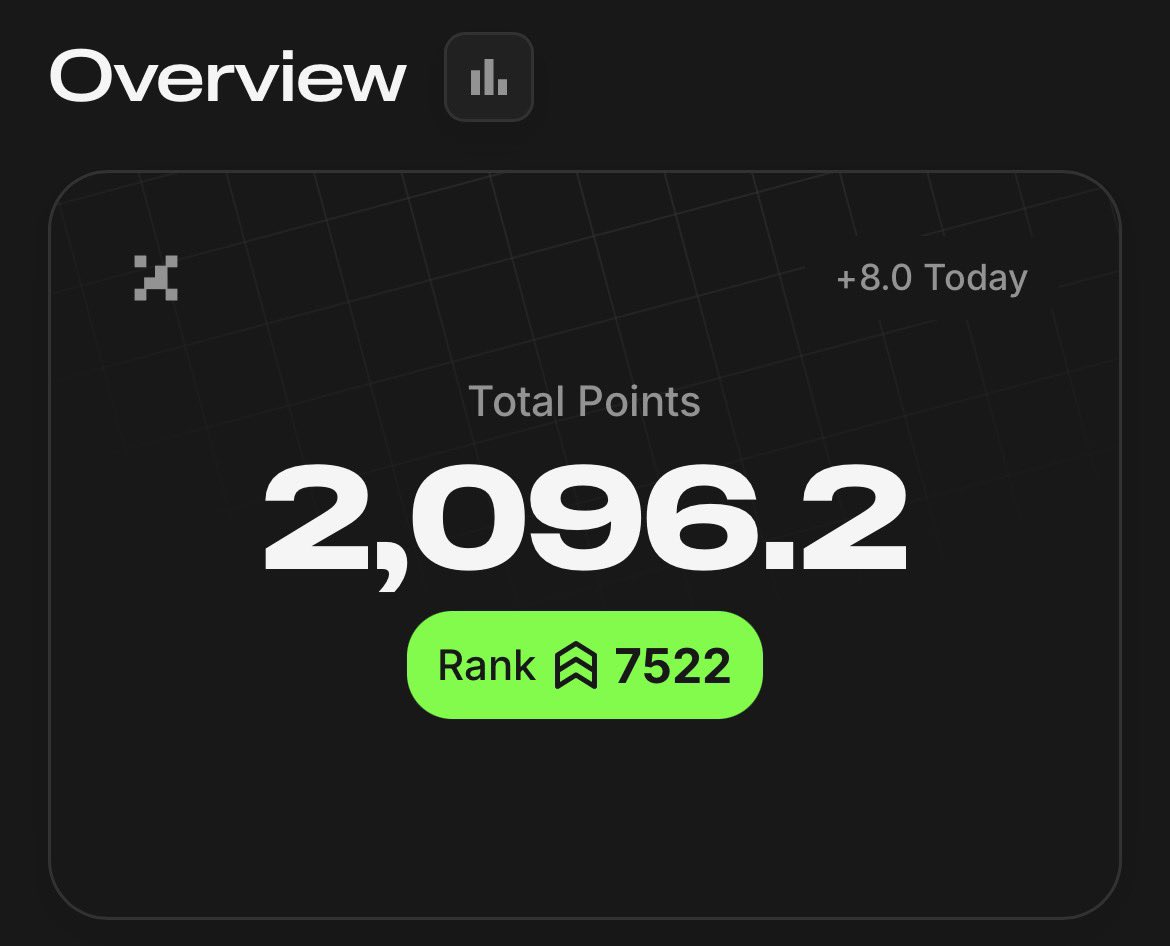Click the Total Points label
This screenshot has height=946, width=1170.
coord(584,401)
